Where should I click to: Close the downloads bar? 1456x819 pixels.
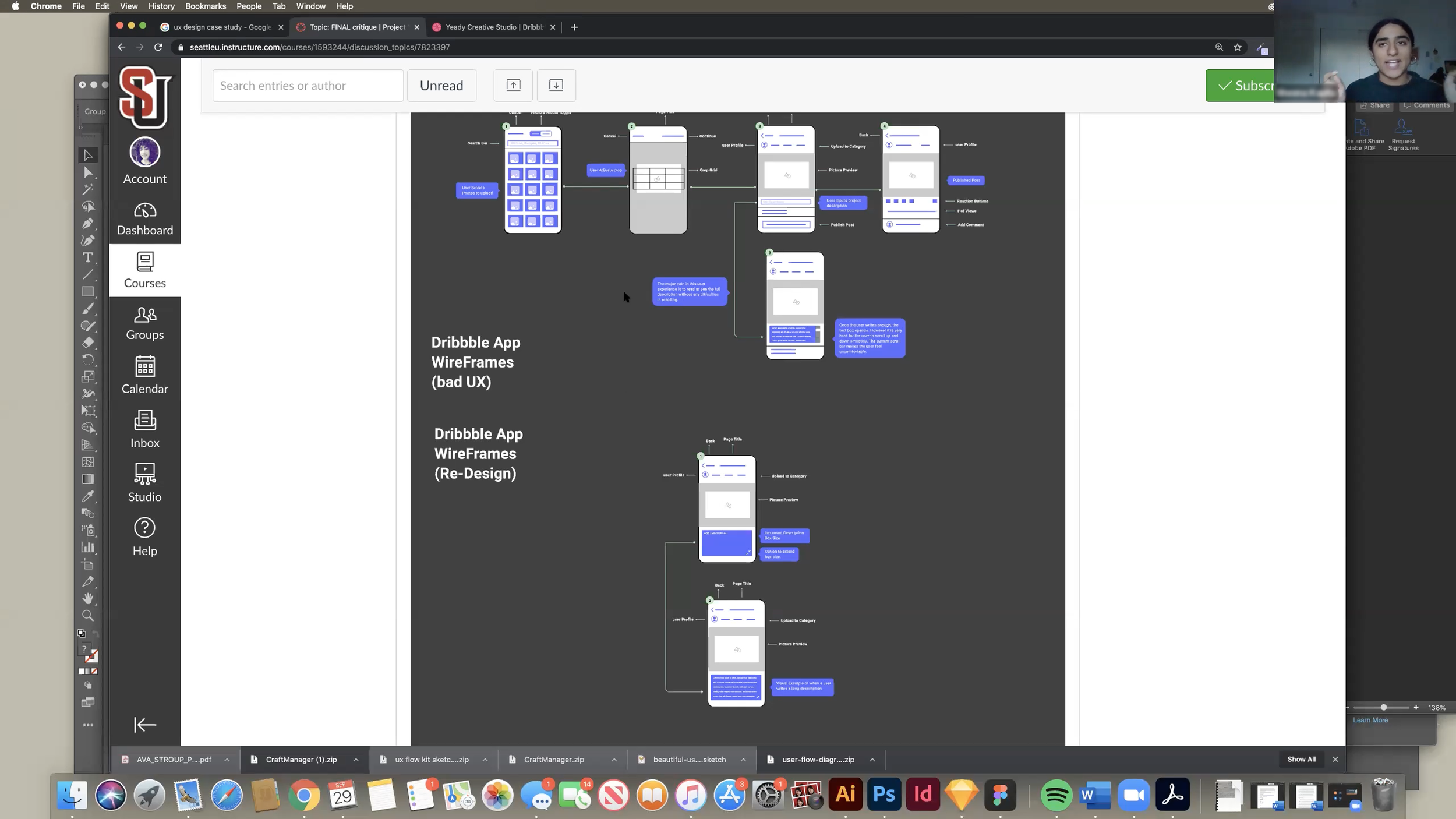click(x=1335, y=759)
